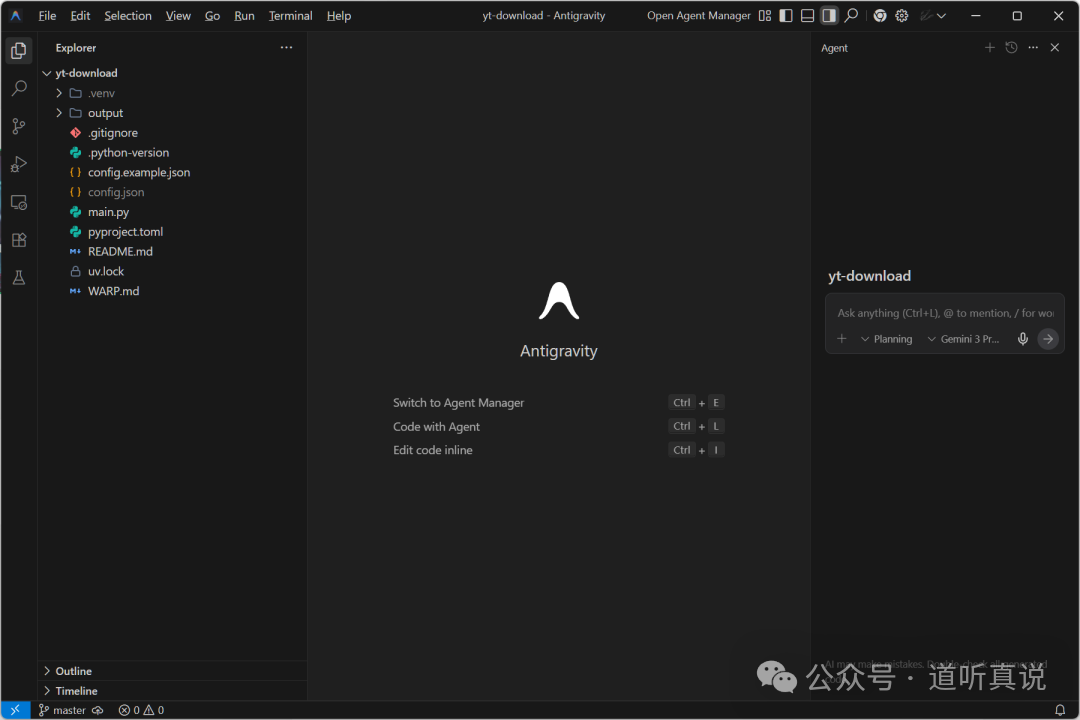Click Open Agent Manager button
Screen dimensions: 1080x720
[698, 15]
